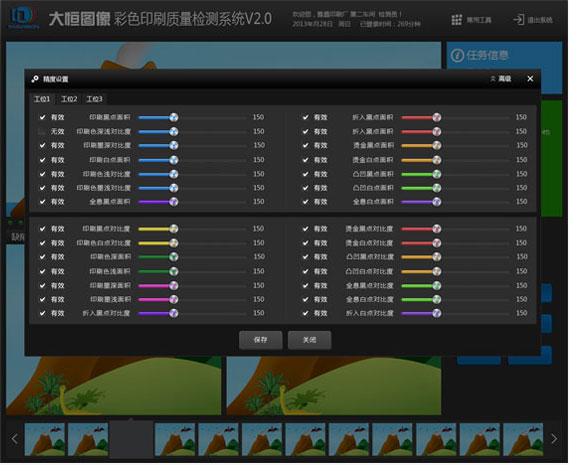This screenshot has width=569, height=465.
Task: Toggle 有效 checkbox for 全息黑点对比度
Action: coord(306,286)
